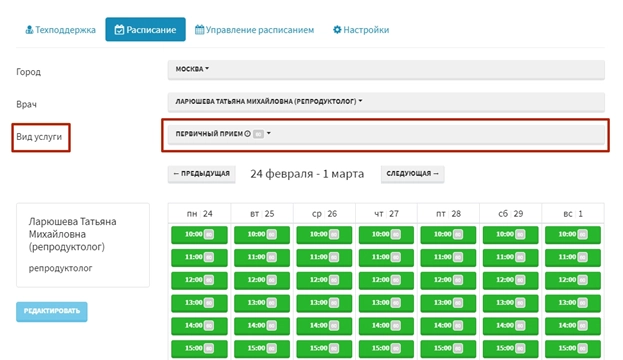Click the clock icon in Первичный прием
Screen dimensions: 623x360
(x=248, y=134)
